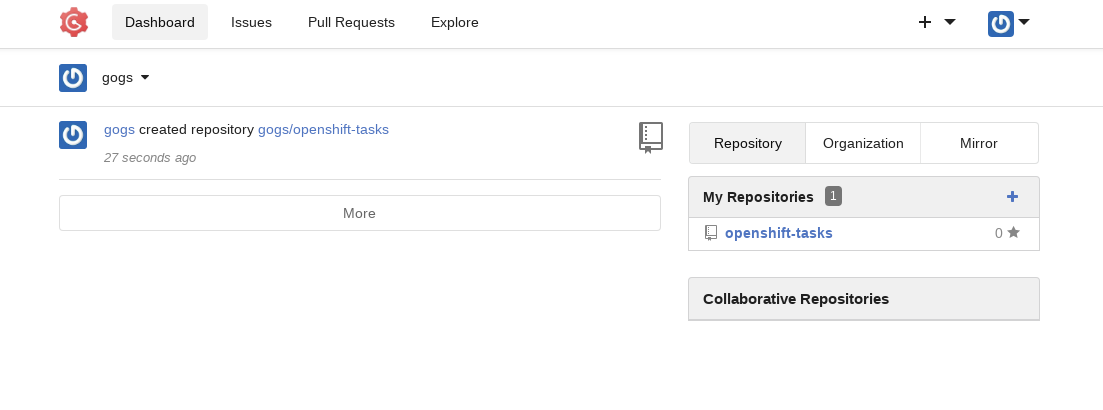Expand the create new dropdown arrow
The width and height of the screenshot is (1103, 410).
950,23
